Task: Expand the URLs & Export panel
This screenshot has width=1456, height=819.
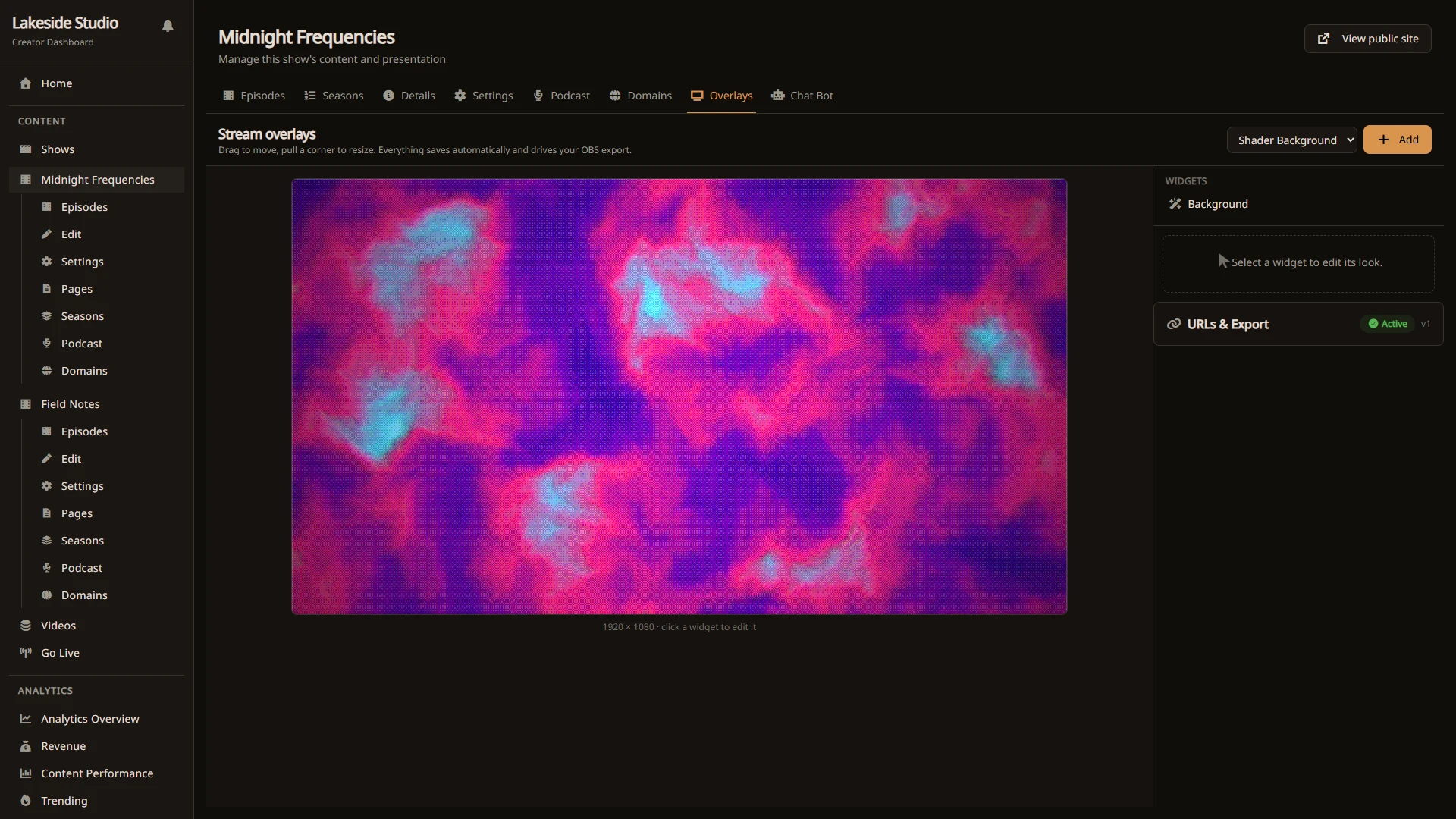Action: click(x=1298, y=324)
